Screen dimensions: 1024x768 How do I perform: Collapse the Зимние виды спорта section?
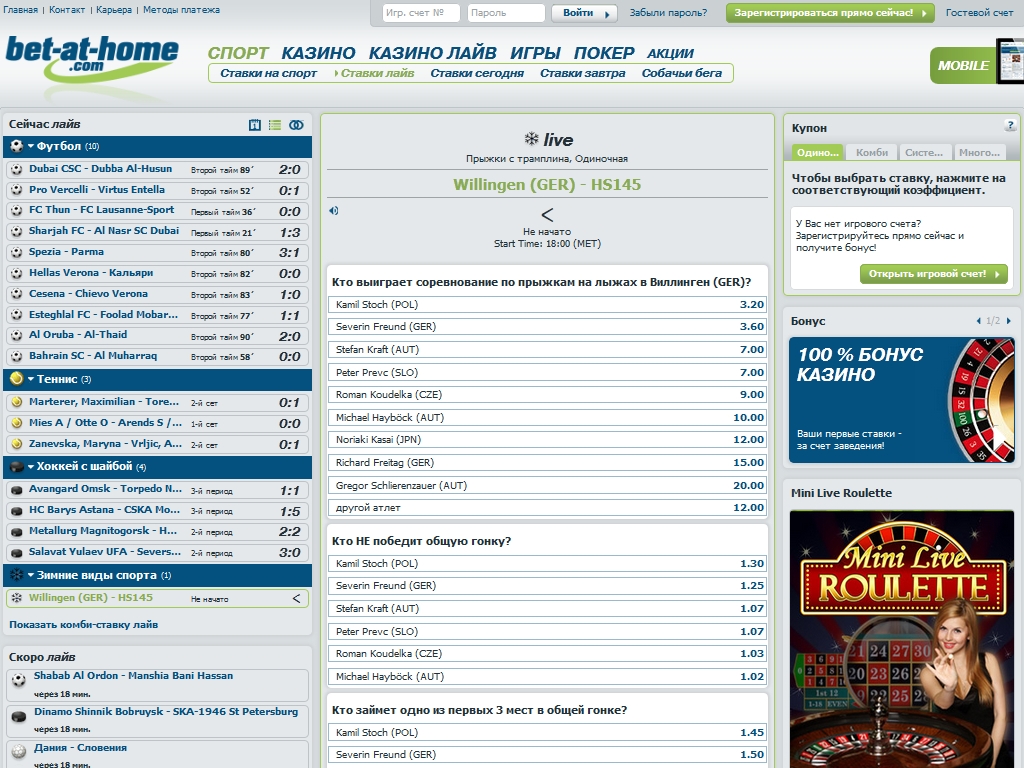pyautogui.click(x=31, y=575)
